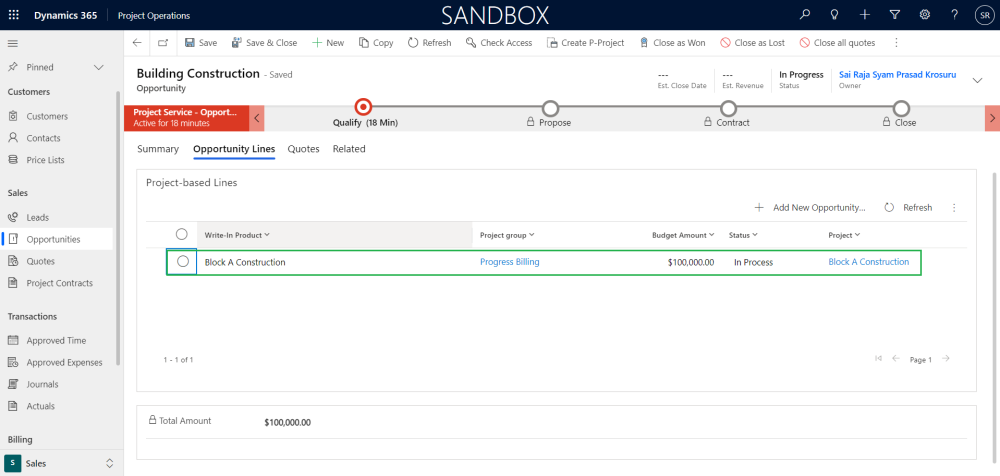Open Approved Time in the sidebar
The image size is (1000, 476).
pos(56,340)
